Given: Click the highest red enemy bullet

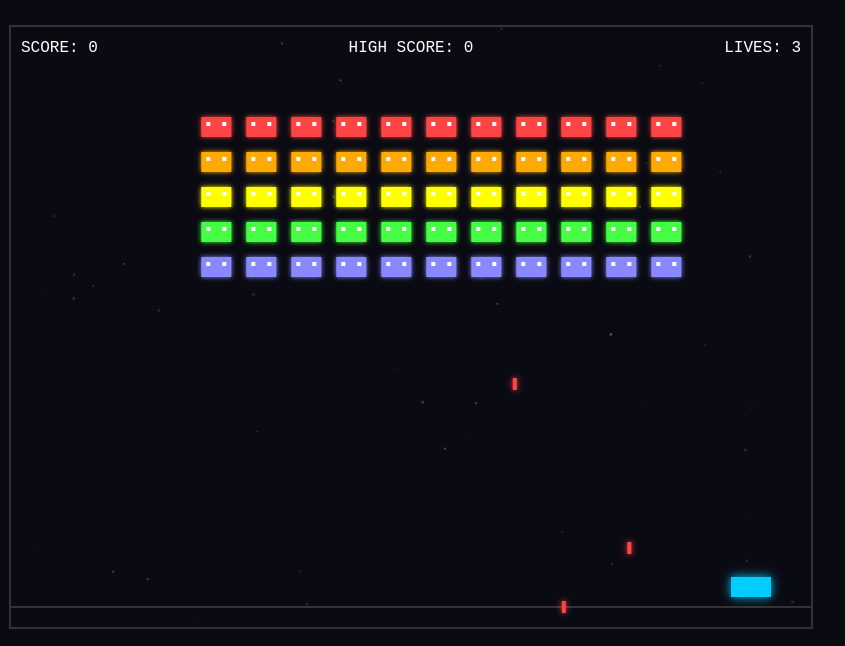Looking at the screenshot, I should pos(515,384).
